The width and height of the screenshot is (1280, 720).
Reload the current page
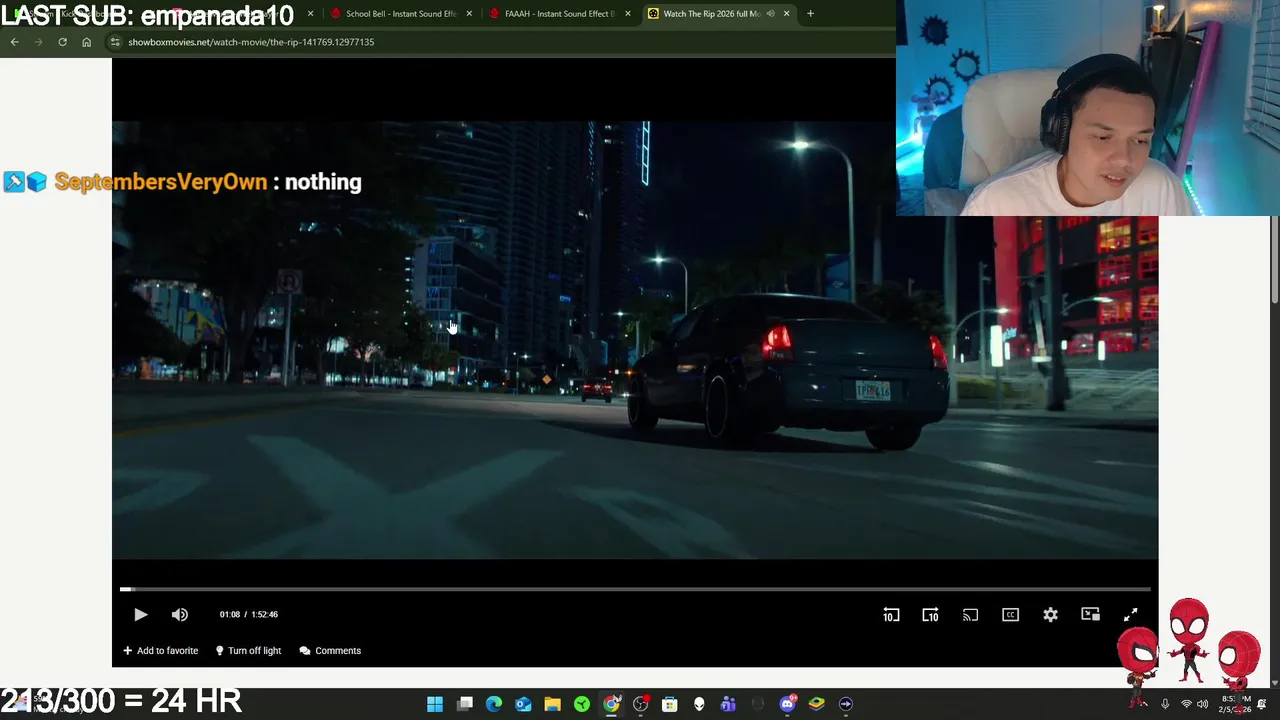62,42
